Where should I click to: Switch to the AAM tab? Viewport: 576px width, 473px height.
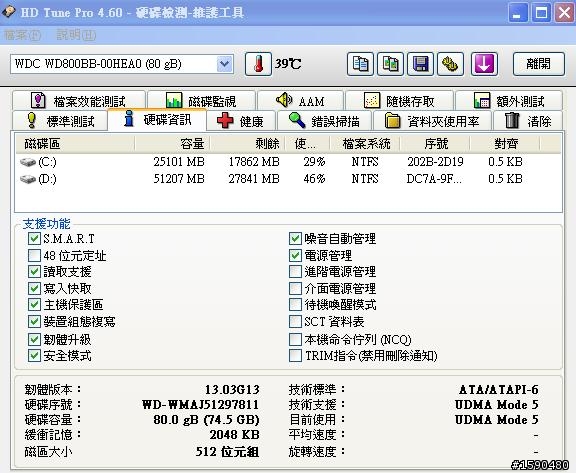300,100
